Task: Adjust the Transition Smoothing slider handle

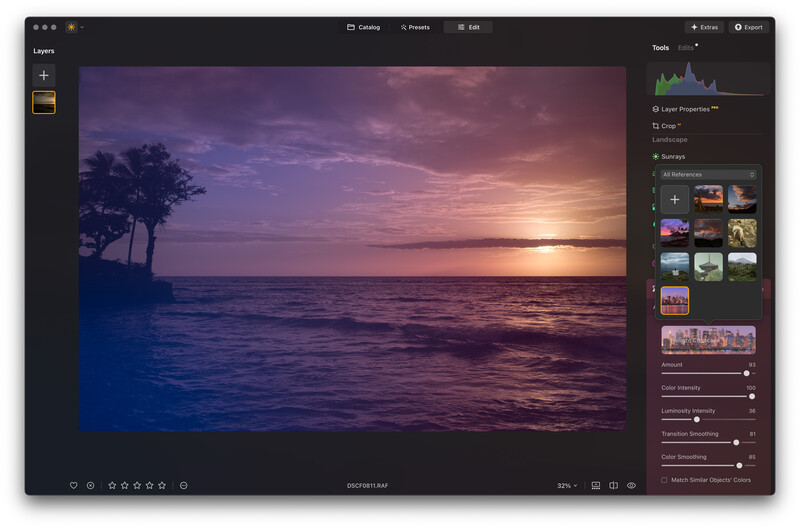Action: 736,442
